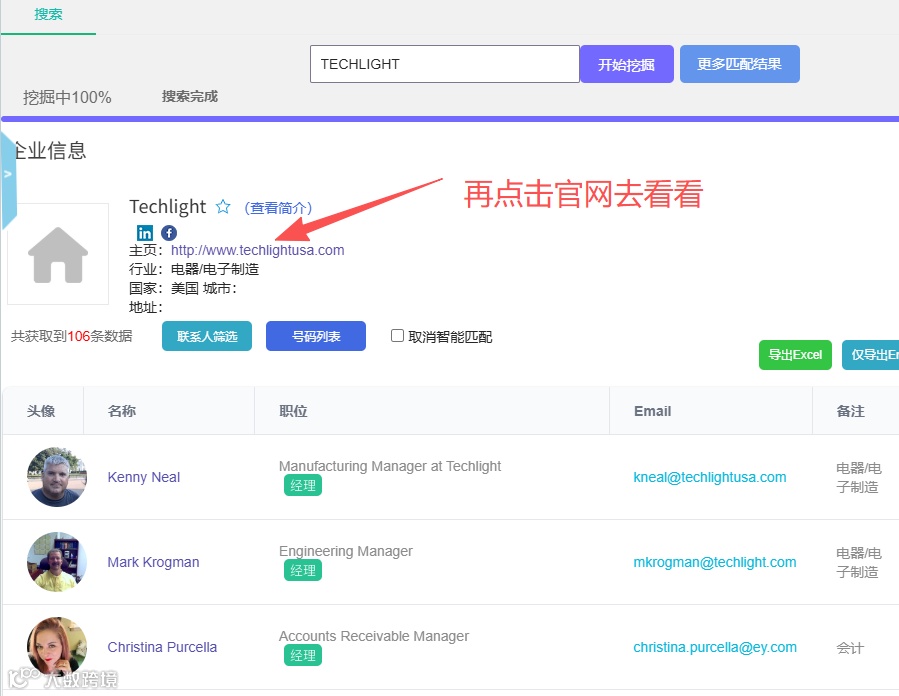Click 经理 tag under Engineering Manager
This screenshot has height=696, width=899.
tap(303, 570)
